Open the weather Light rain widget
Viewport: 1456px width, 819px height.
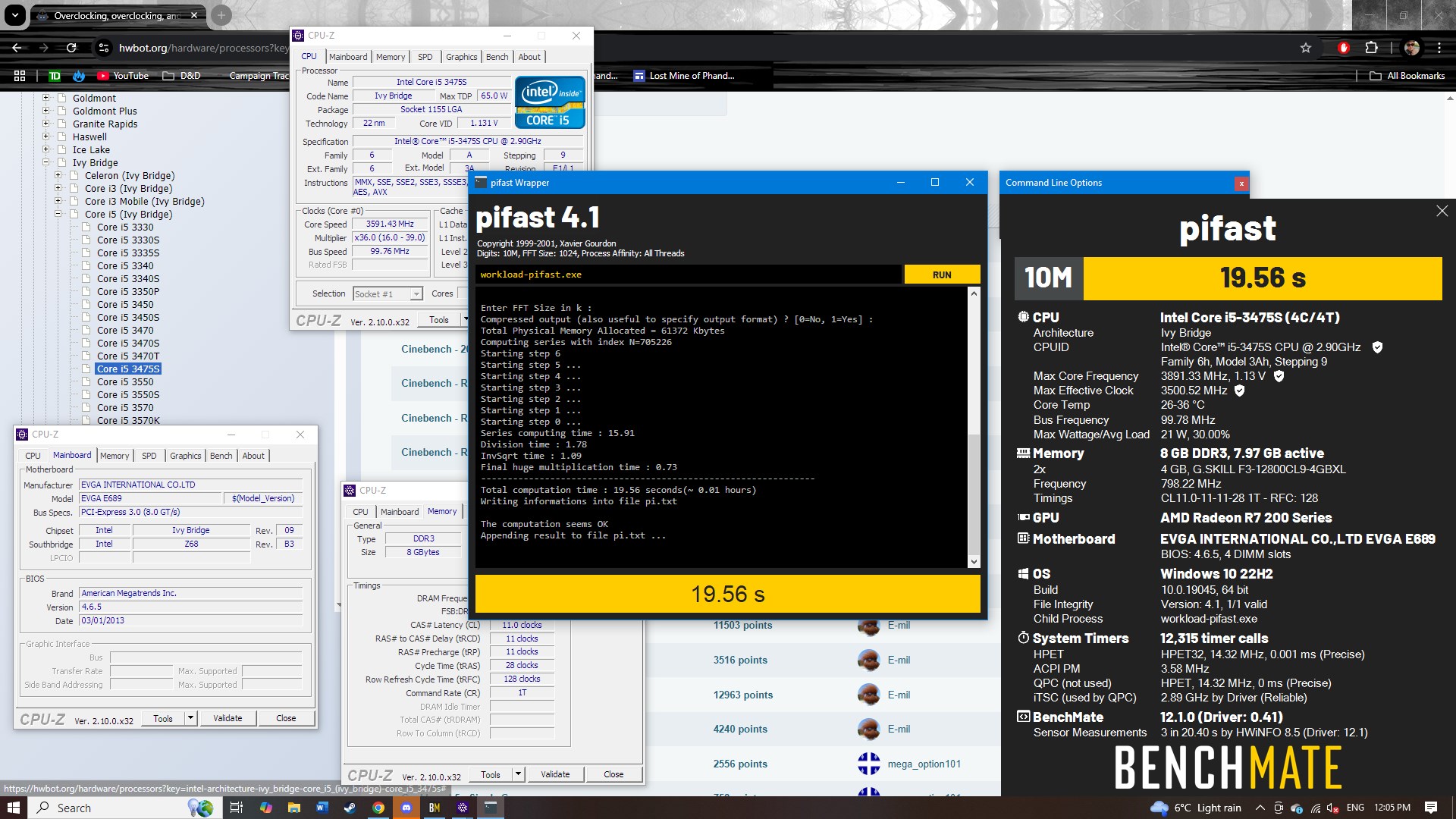[x=1194, y=808]
